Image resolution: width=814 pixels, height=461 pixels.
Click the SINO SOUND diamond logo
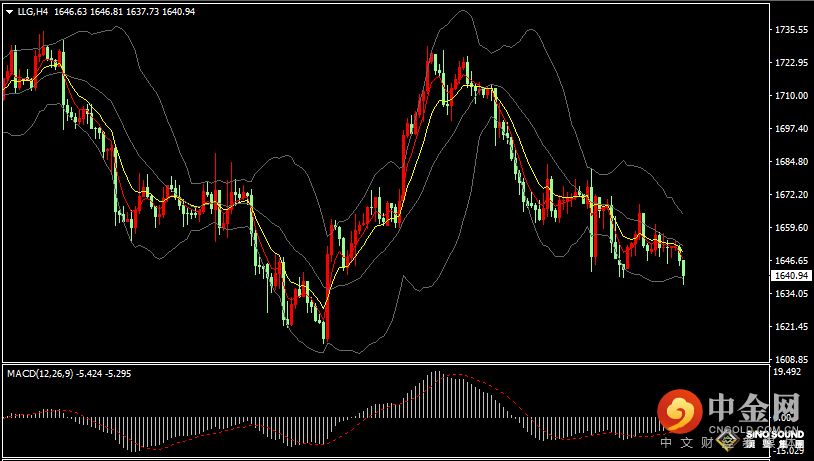tap(727, 441)
